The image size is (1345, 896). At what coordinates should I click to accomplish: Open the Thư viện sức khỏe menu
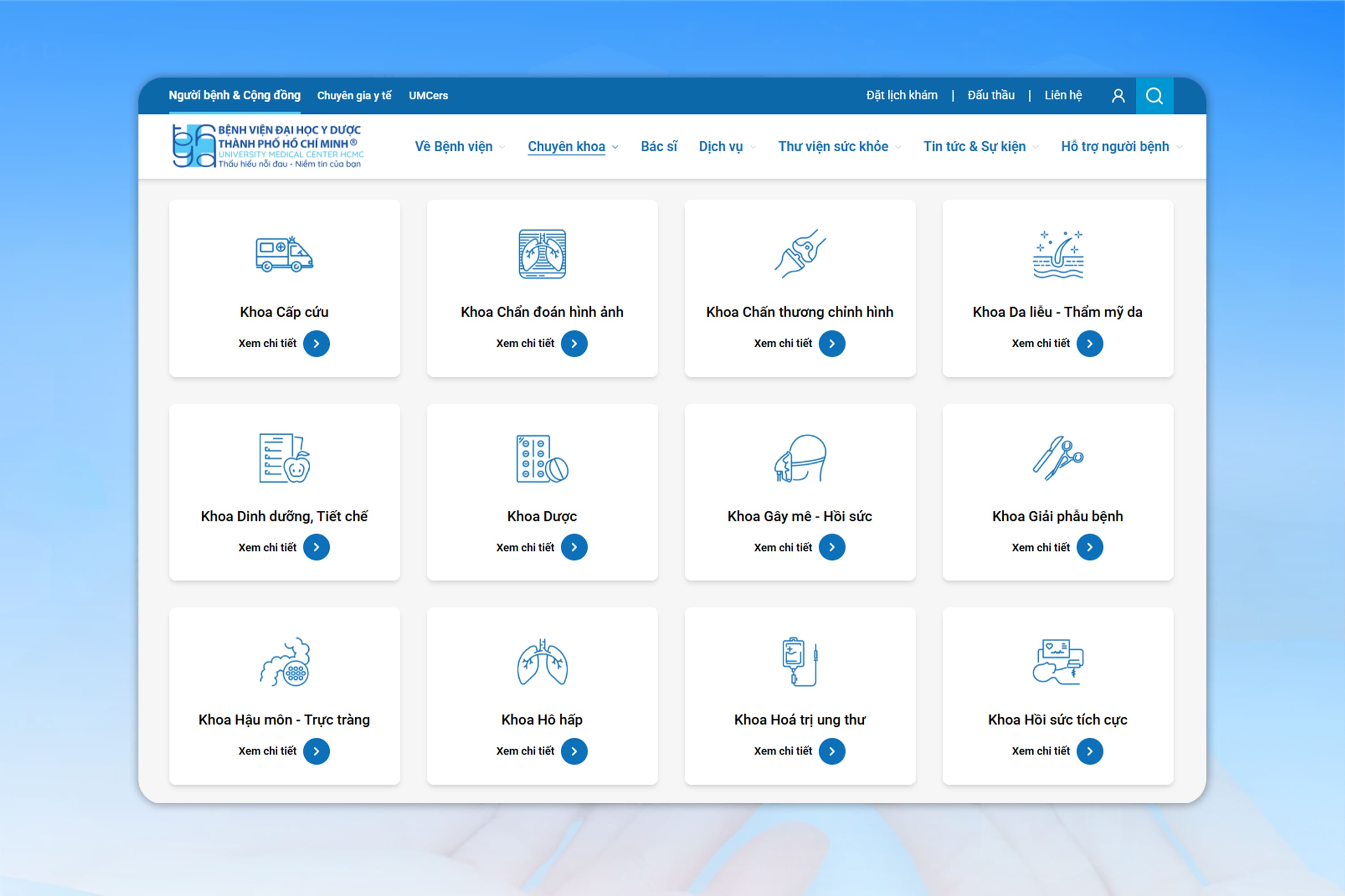832,146
